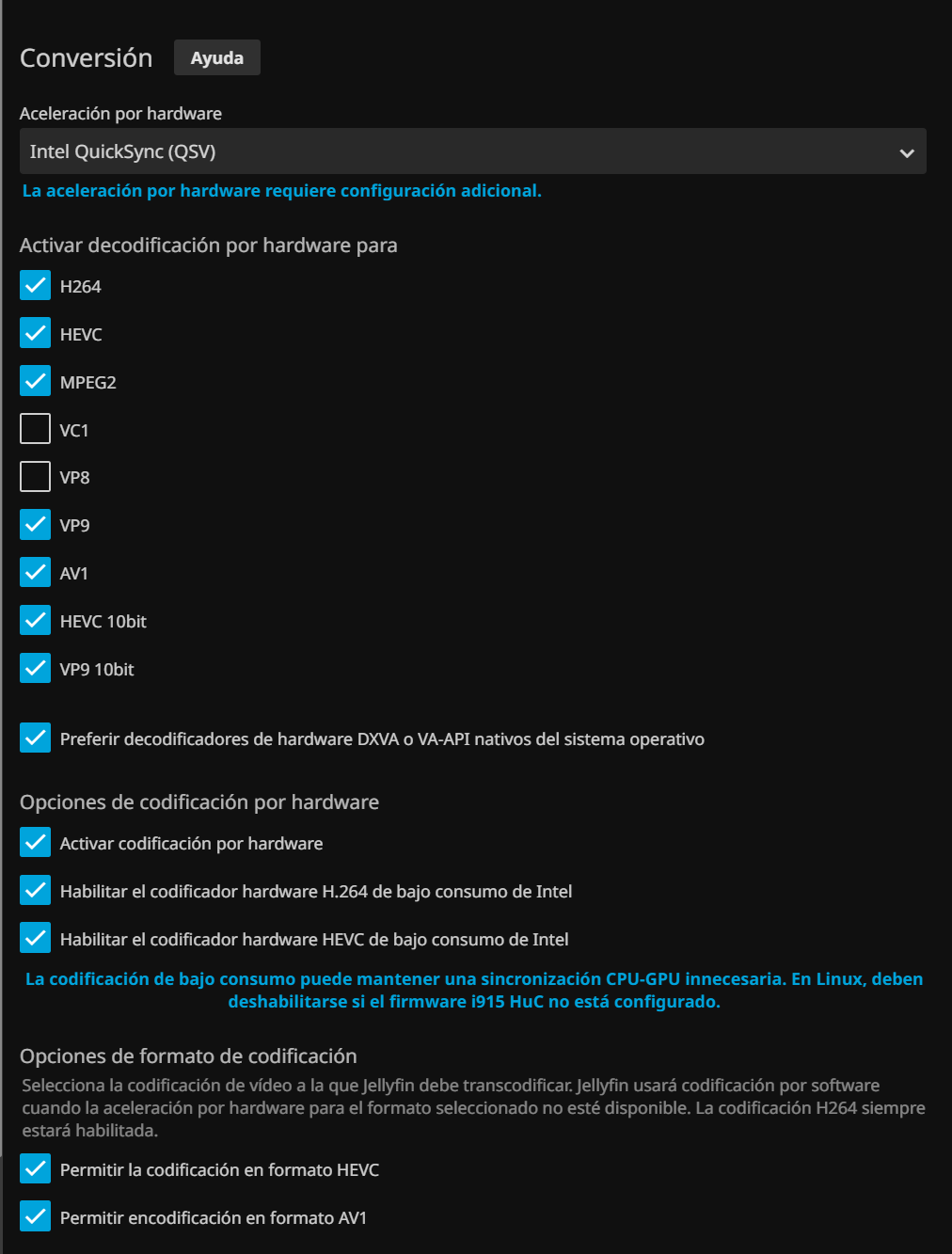Open the hardware acceleration additional configuration link
952x1254 pixels.
click(x=281, y=191)
